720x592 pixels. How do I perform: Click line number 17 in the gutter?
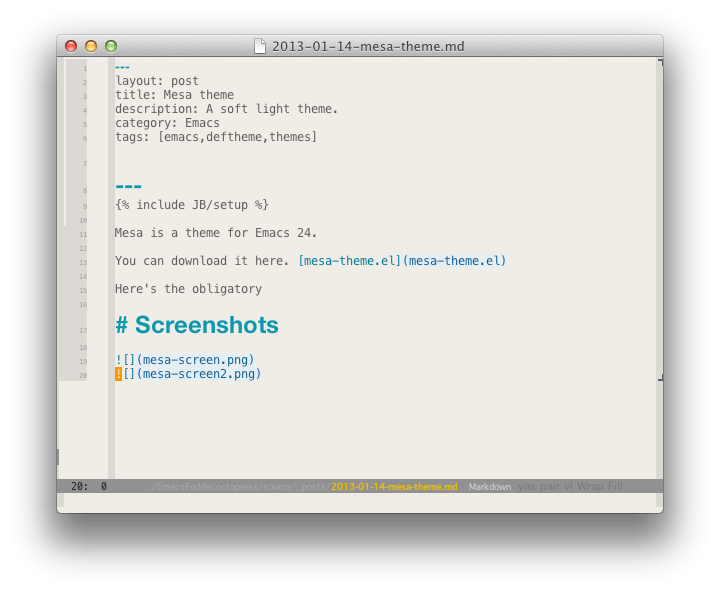pyautogui.click(x=83, y=331)
